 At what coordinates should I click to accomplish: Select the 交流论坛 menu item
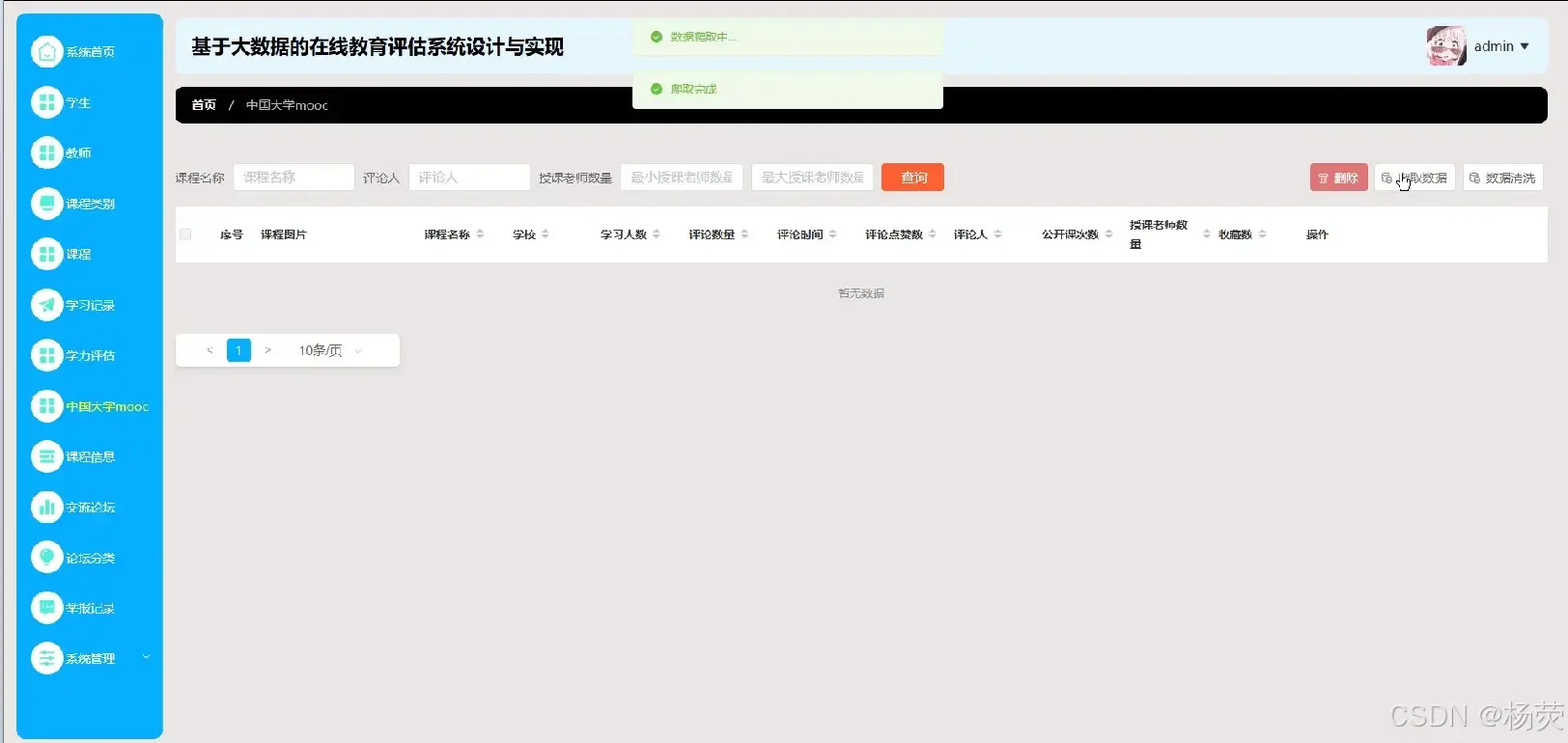[90, 507]
